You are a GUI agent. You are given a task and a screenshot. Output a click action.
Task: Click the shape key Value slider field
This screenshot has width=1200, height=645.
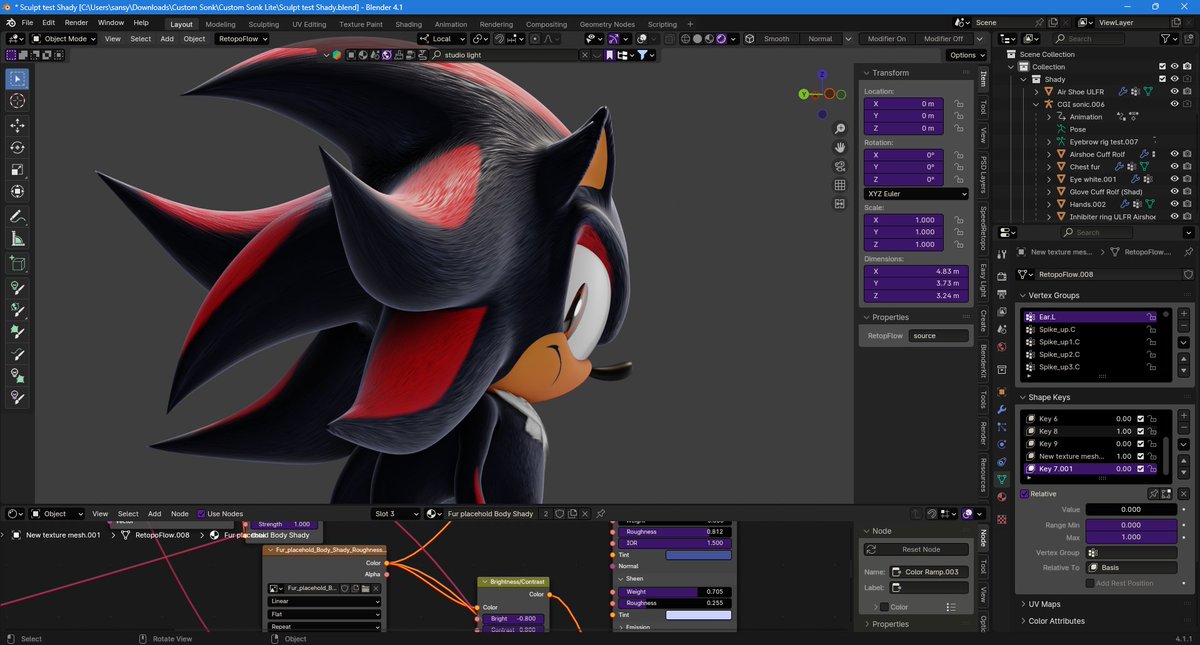(x=1130, y=509)
